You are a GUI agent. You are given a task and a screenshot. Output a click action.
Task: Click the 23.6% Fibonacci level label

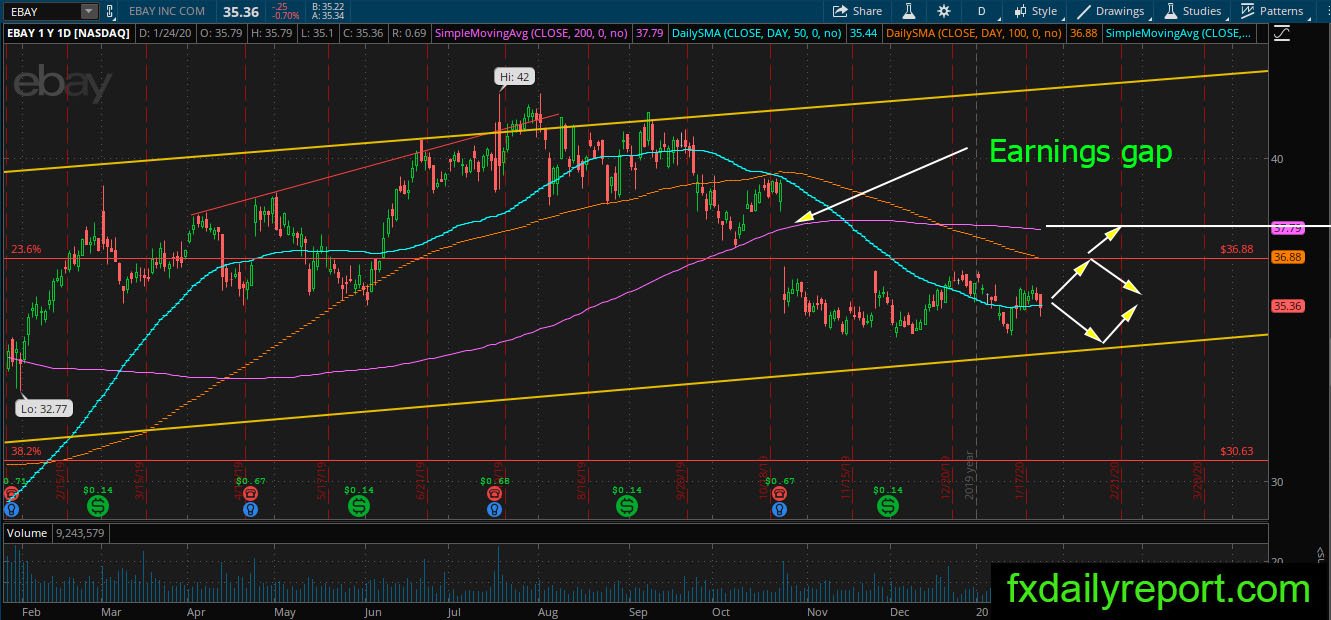26,249
